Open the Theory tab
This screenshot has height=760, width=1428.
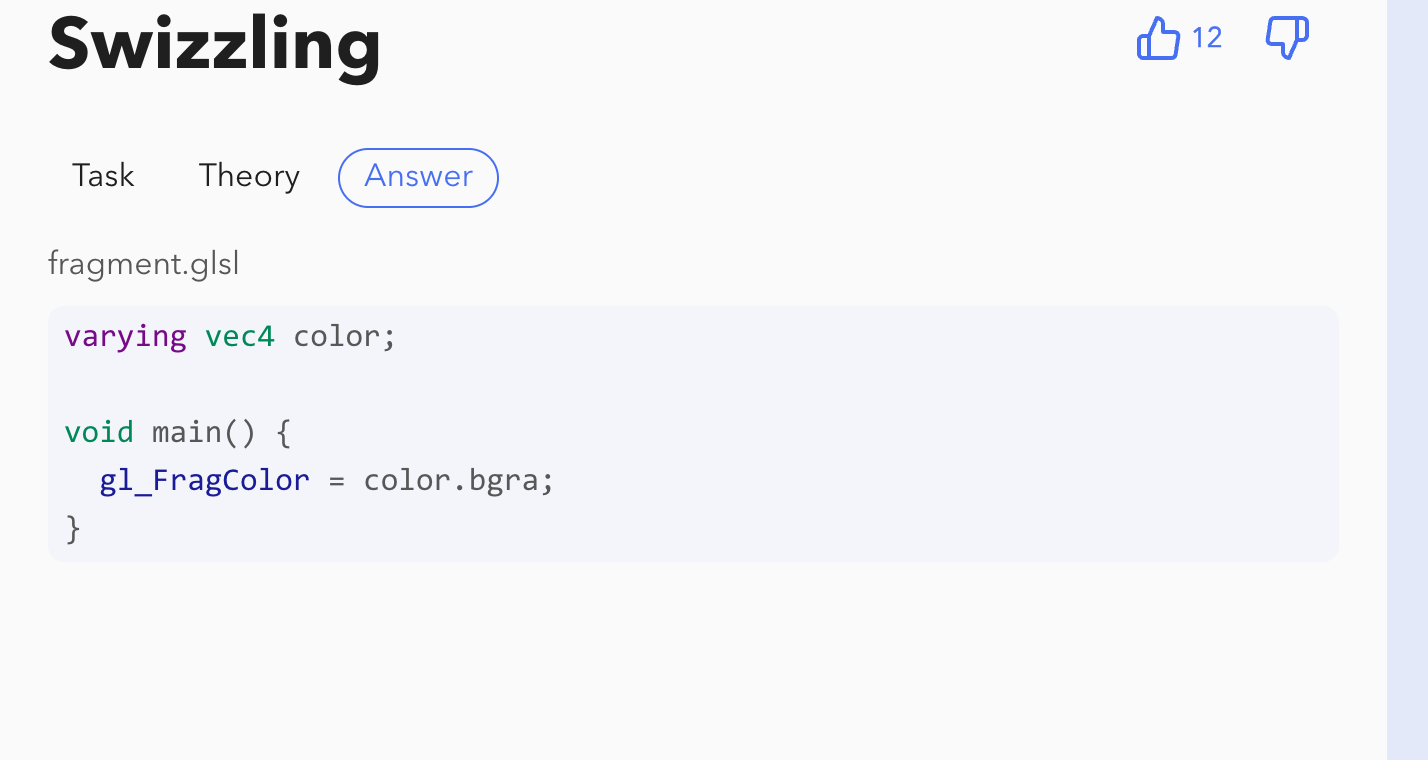pos(249,176)
